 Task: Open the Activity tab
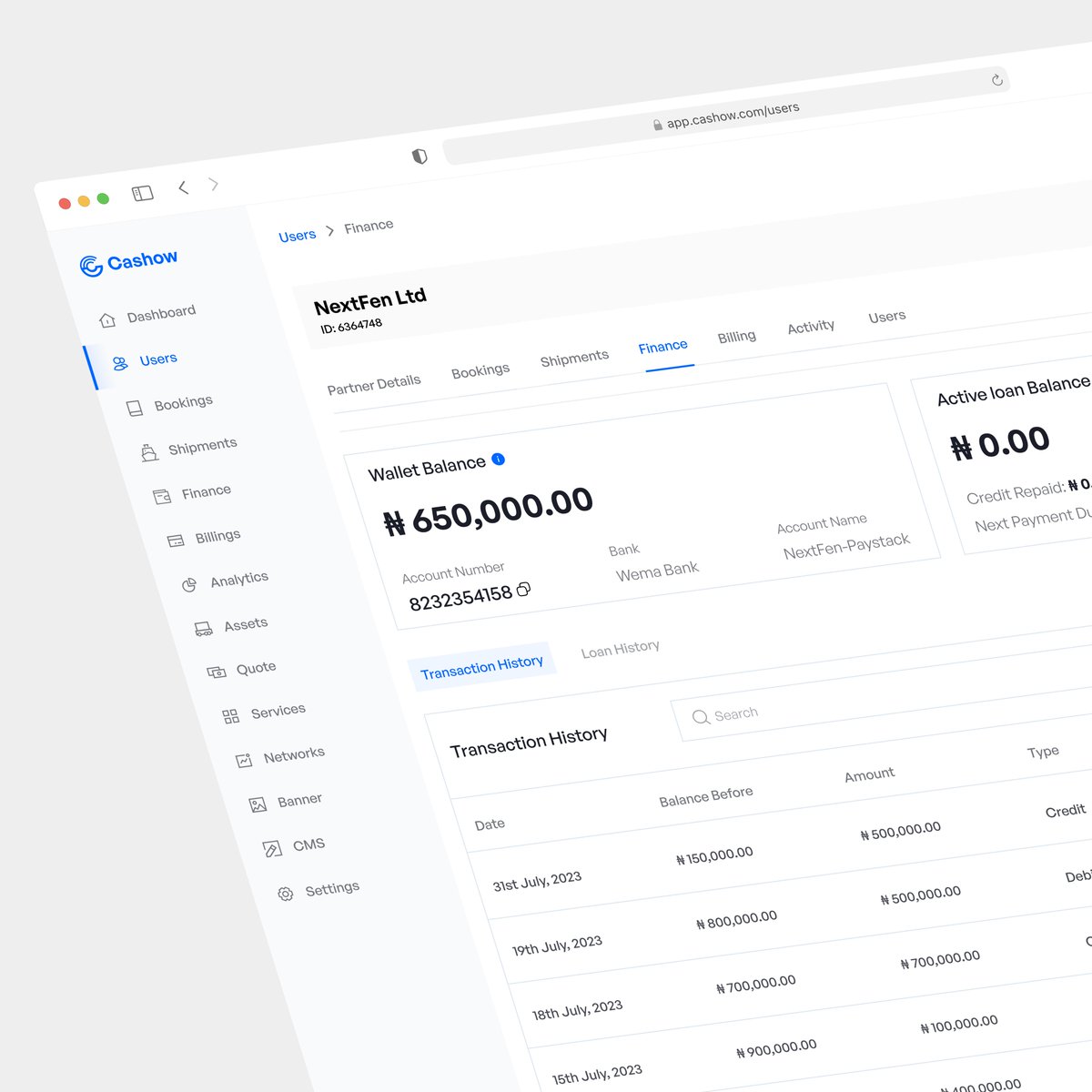pyautogui.click(x=811, y=327)
